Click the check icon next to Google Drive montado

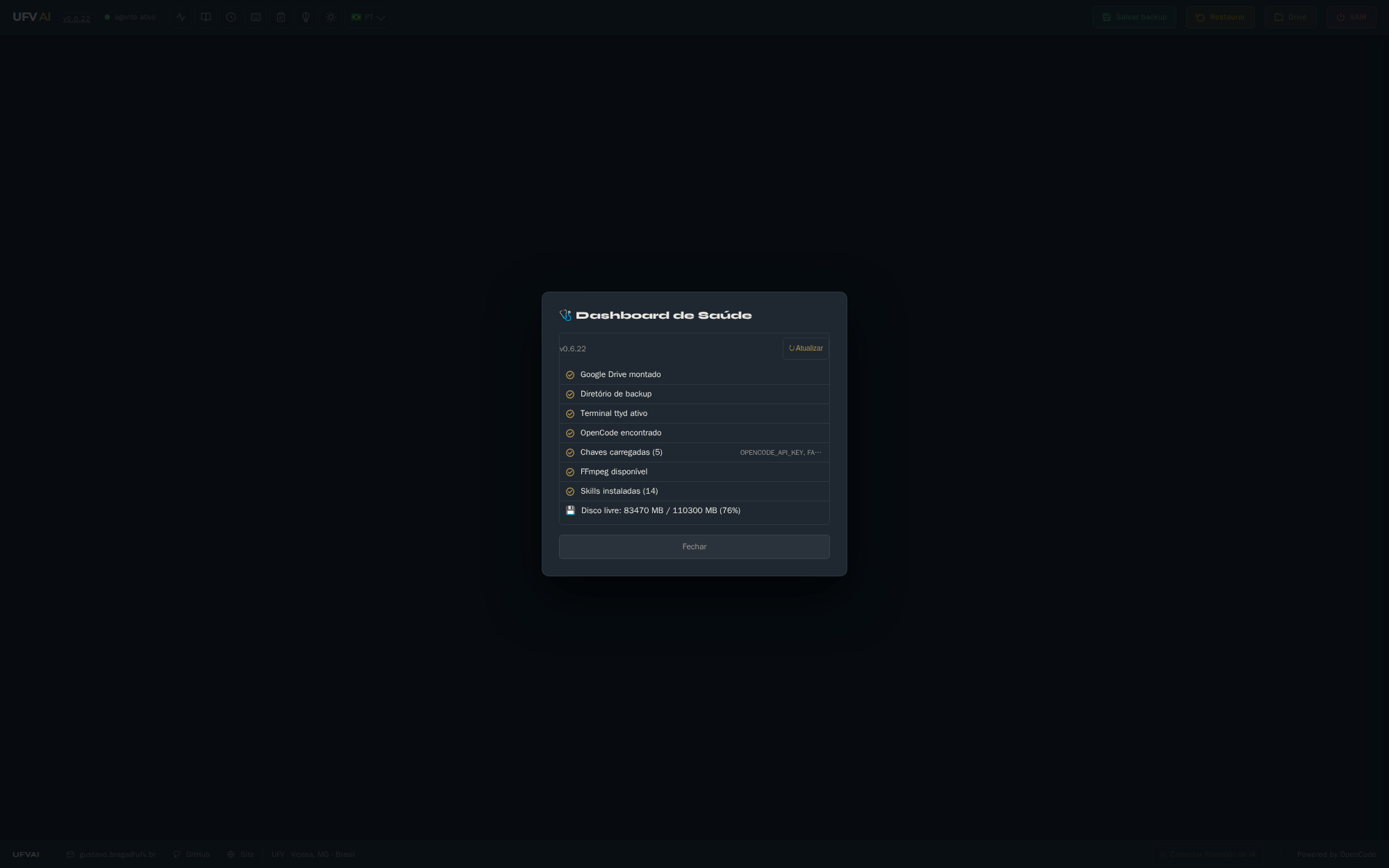click(570, 375)
